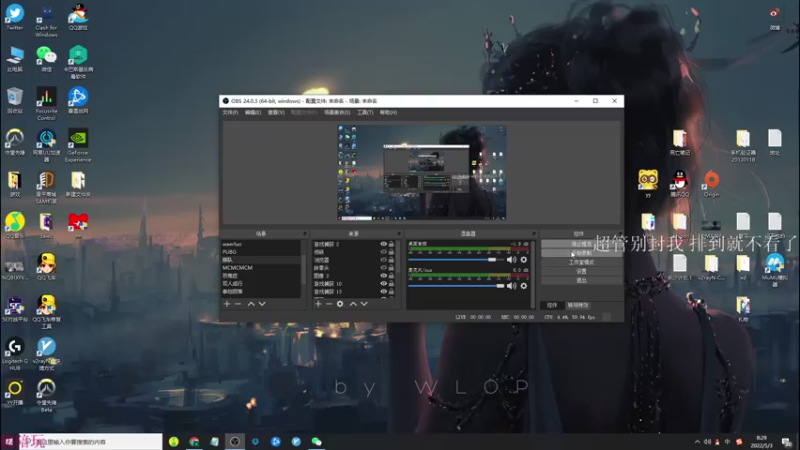Viewport: 800px width, 450px height.
Task: Toggle visibility of 图像 2 source
Action: coord(383,276)
